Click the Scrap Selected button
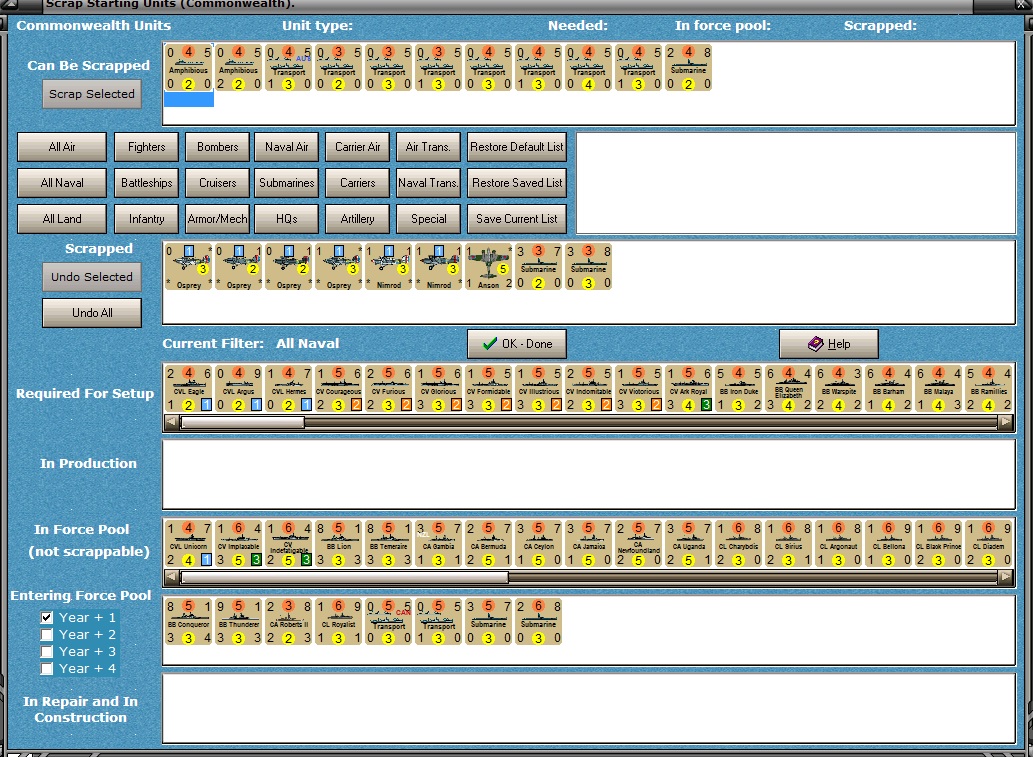 point(92,94)
